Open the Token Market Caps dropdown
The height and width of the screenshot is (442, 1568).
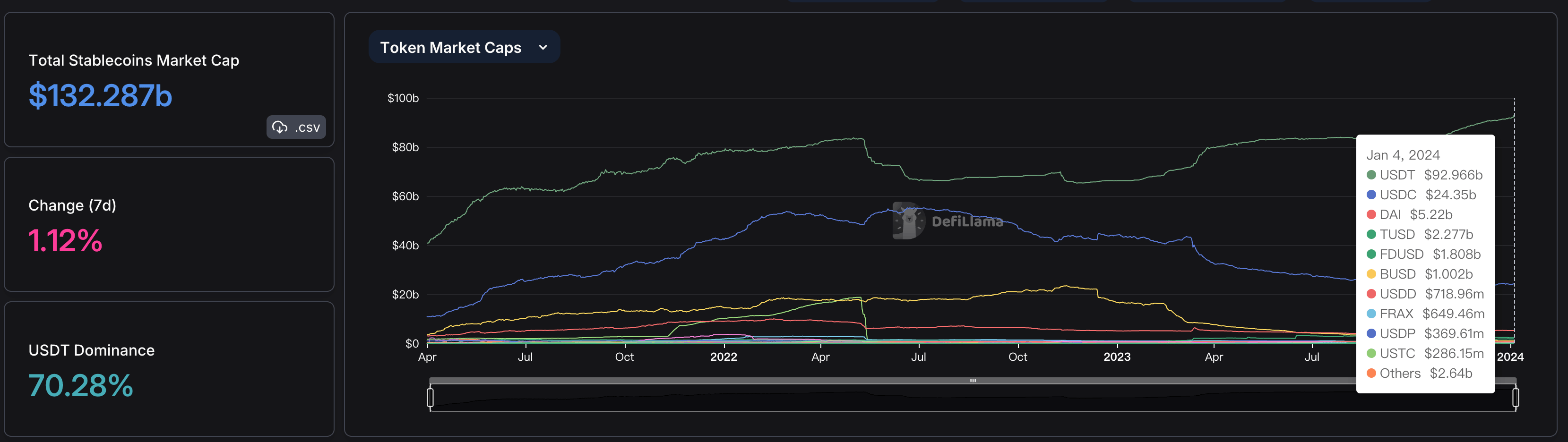click(463, 47)
